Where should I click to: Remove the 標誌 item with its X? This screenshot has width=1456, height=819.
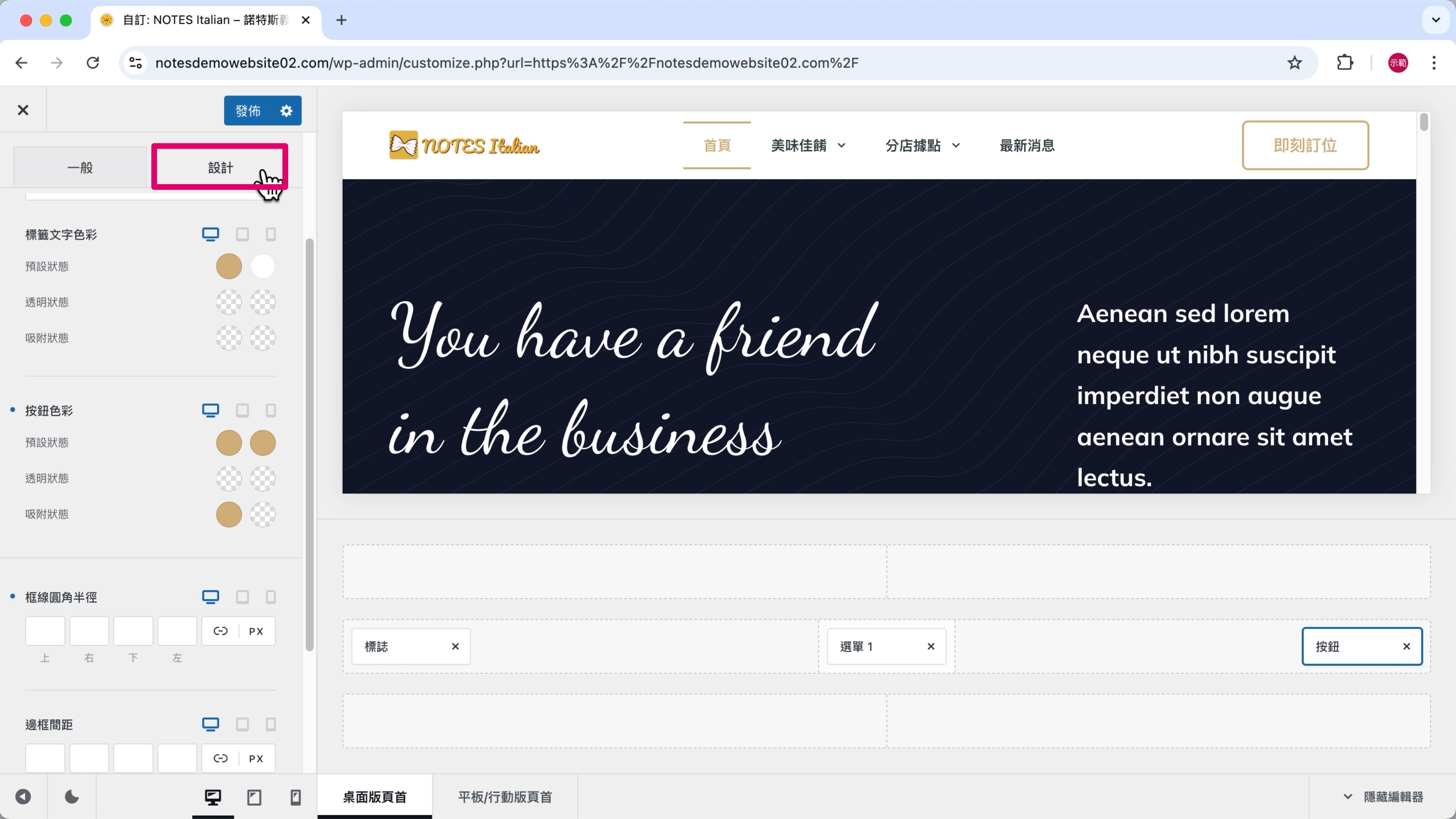point(455,646)
